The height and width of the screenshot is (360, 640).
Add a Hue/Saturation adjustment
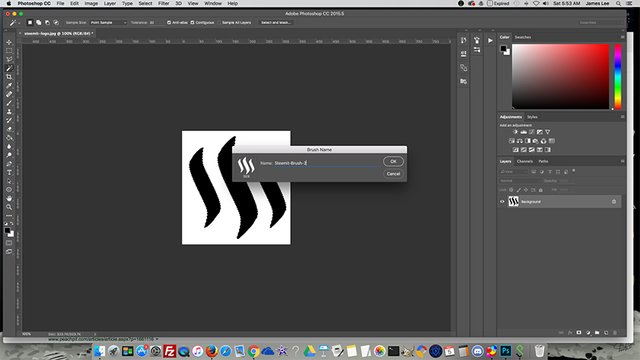click(511, 141)
